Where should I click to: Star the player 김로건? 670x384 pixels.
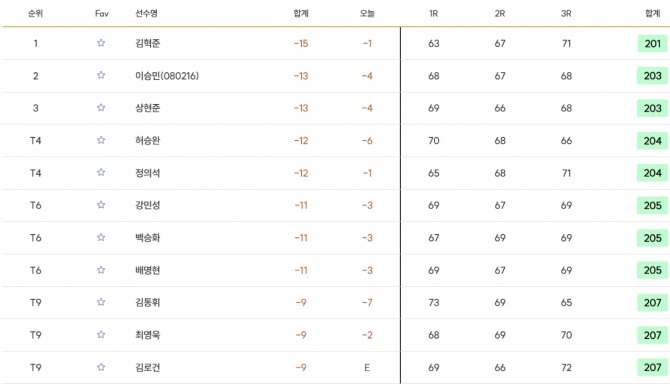coord(101,367)
